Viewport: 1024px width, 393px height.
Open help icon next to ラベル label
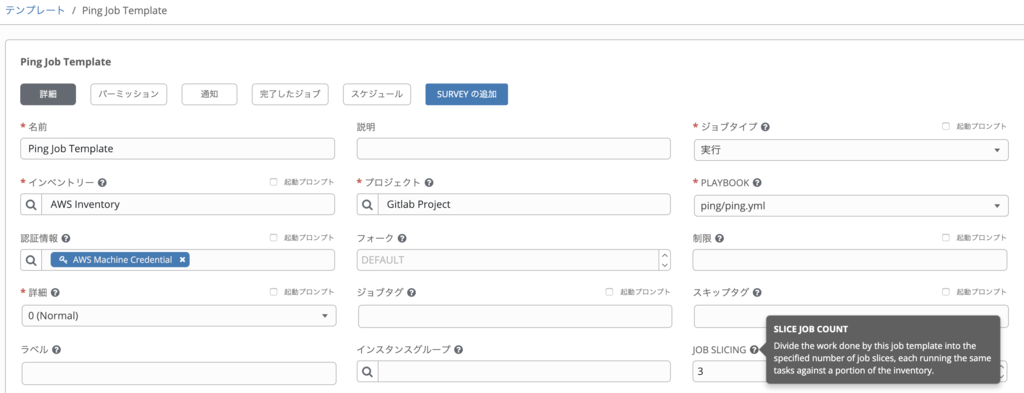(x=57, y=349)
